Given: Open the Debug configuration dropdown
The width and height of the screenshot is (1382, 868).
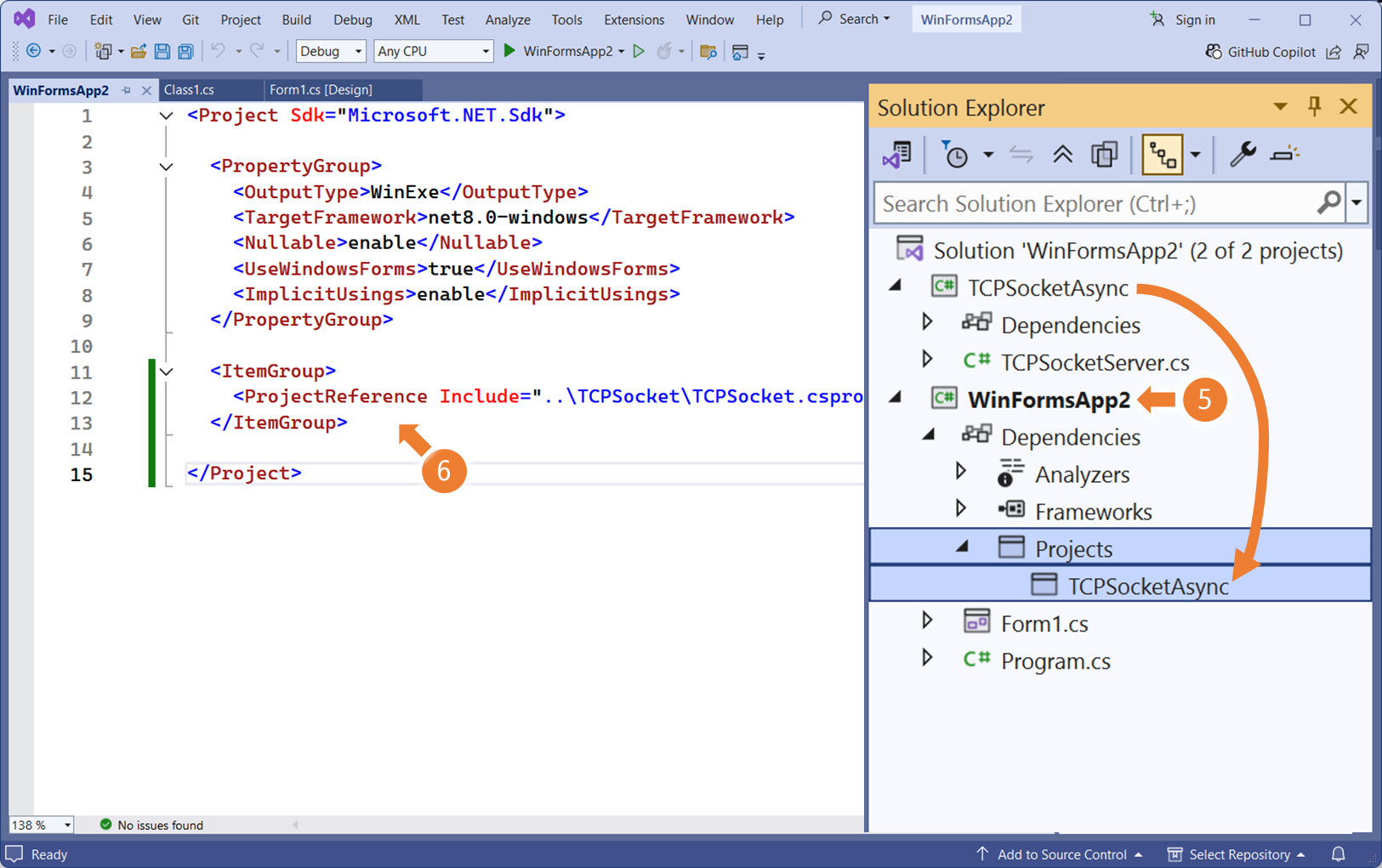Looking at the screenshot, I should click(330, 51).
